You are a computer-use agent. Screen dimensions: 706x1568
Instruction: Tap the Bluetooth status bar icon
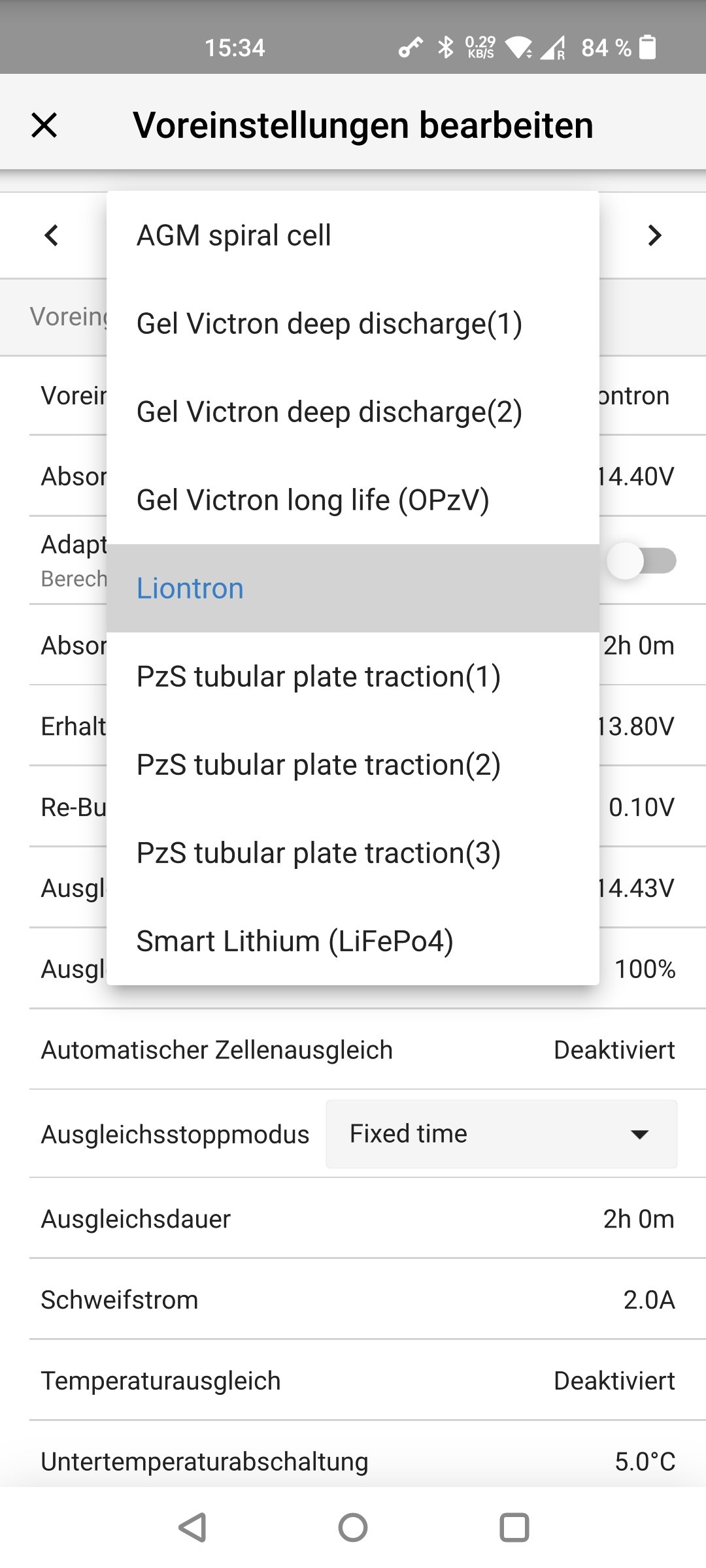(446, 47)
